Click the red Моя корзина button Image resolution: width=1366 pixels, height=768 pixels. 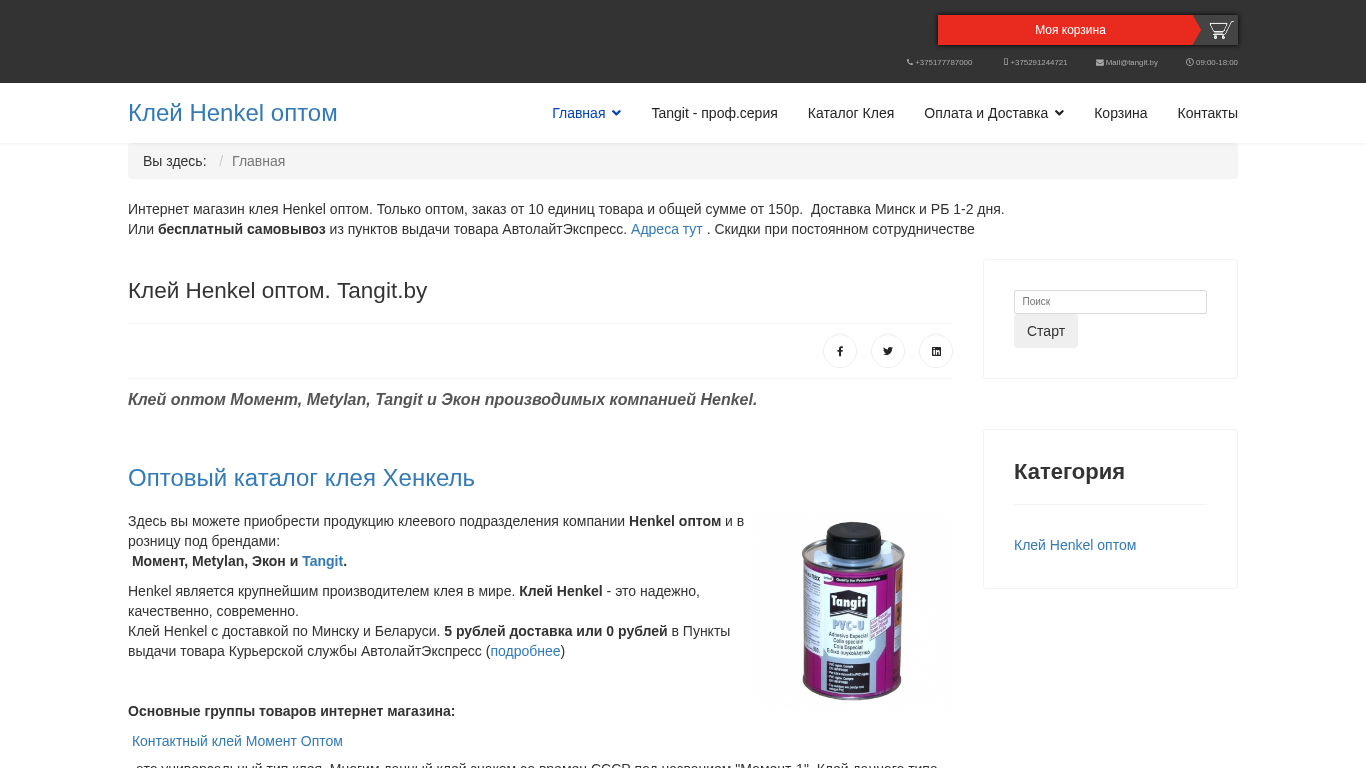[1070, 30]
